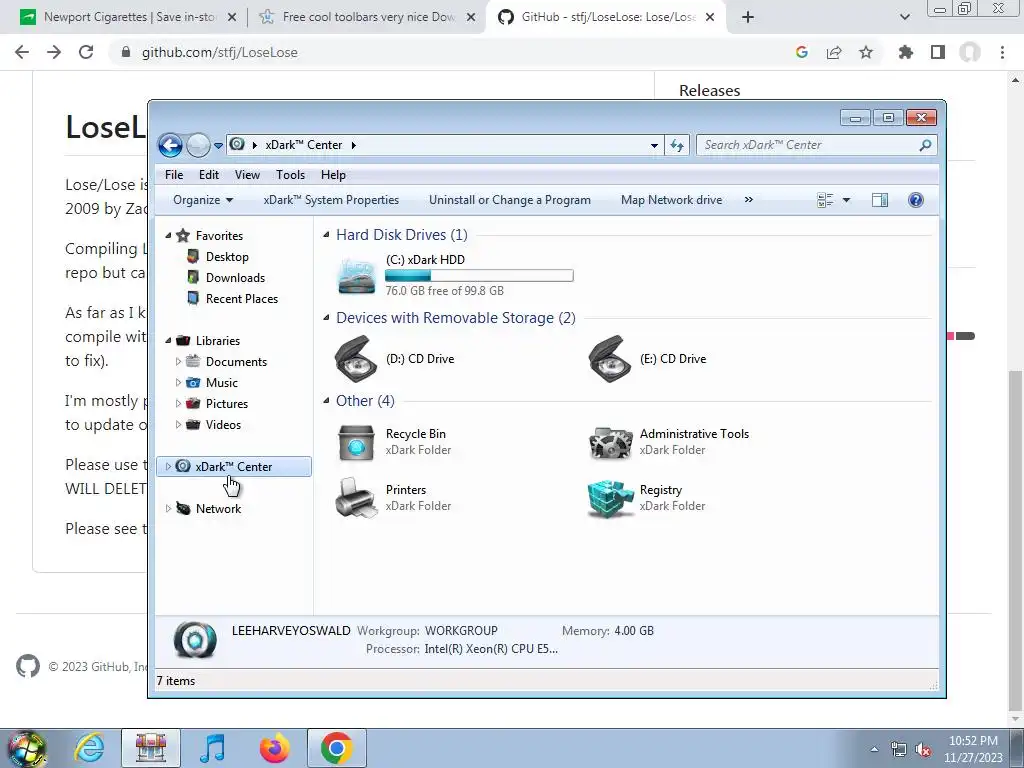The image size is (1024, 768).
Task: Open the address bar history dropdown
Action: tap(654, 146)
